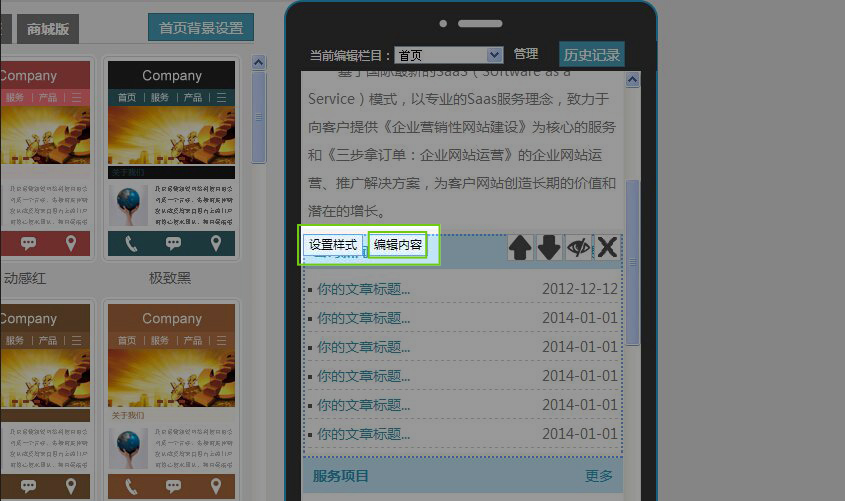Delete the module with the X icon
The height and width of the screenshot is (501, 845).
[x=607, y=247]
